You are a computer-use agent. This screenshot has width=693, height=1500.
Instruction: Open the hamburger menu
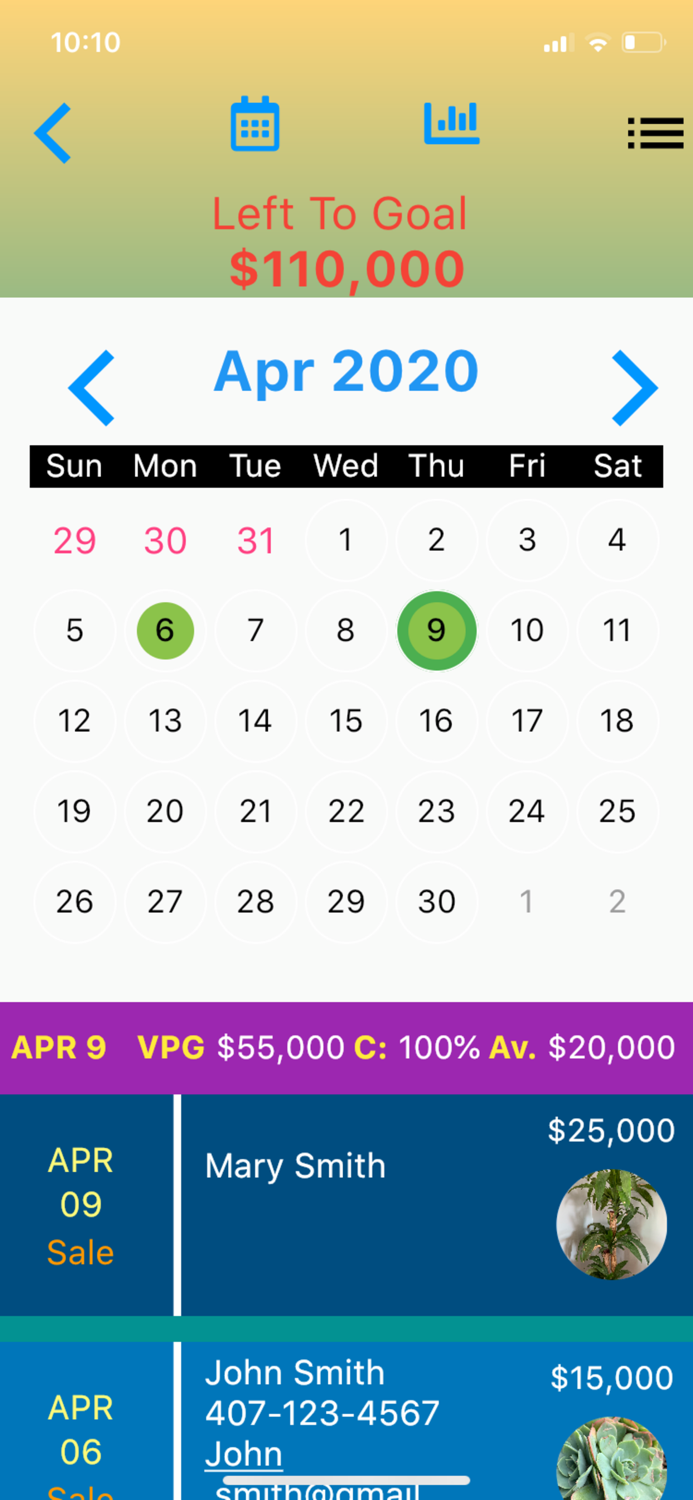656,132
